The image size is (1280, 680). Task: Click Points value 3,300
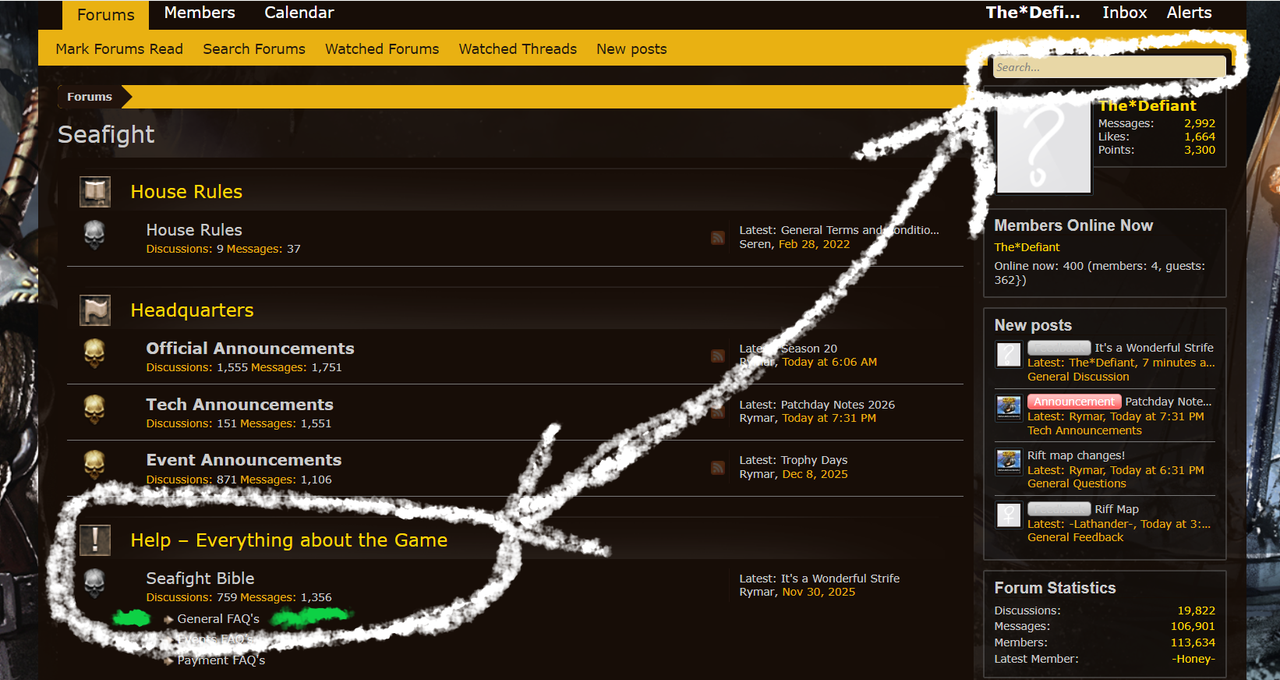1199,150
